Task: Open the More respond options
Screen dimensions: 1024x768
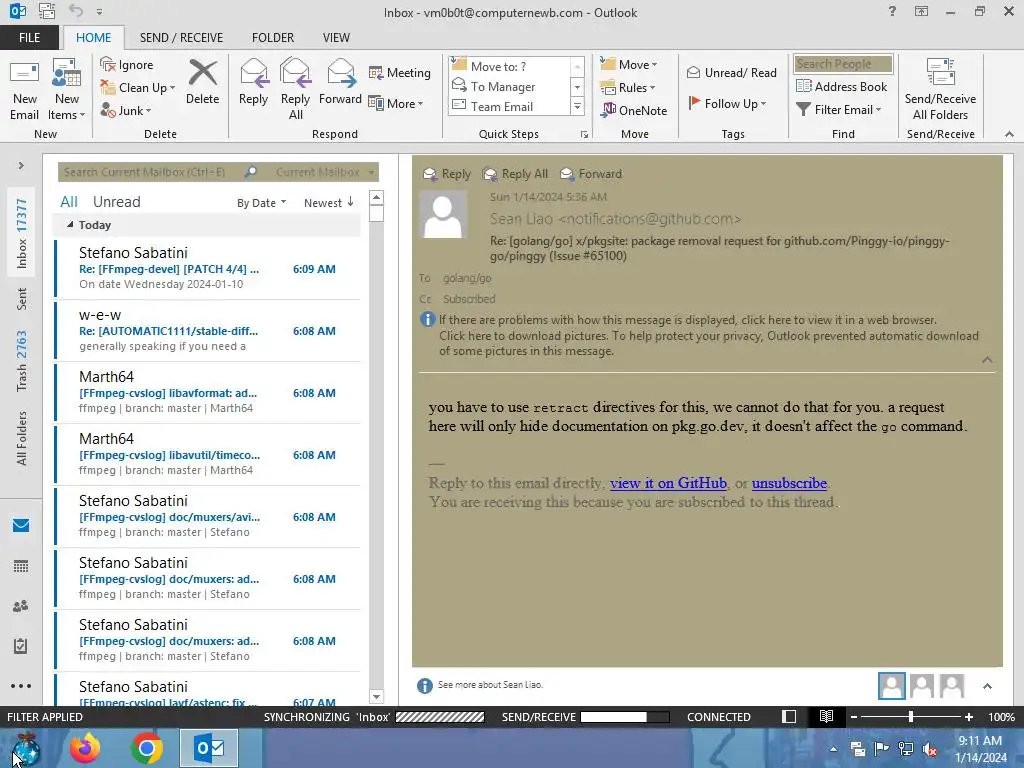Action: pyautogui.click(x=396, y=103)
